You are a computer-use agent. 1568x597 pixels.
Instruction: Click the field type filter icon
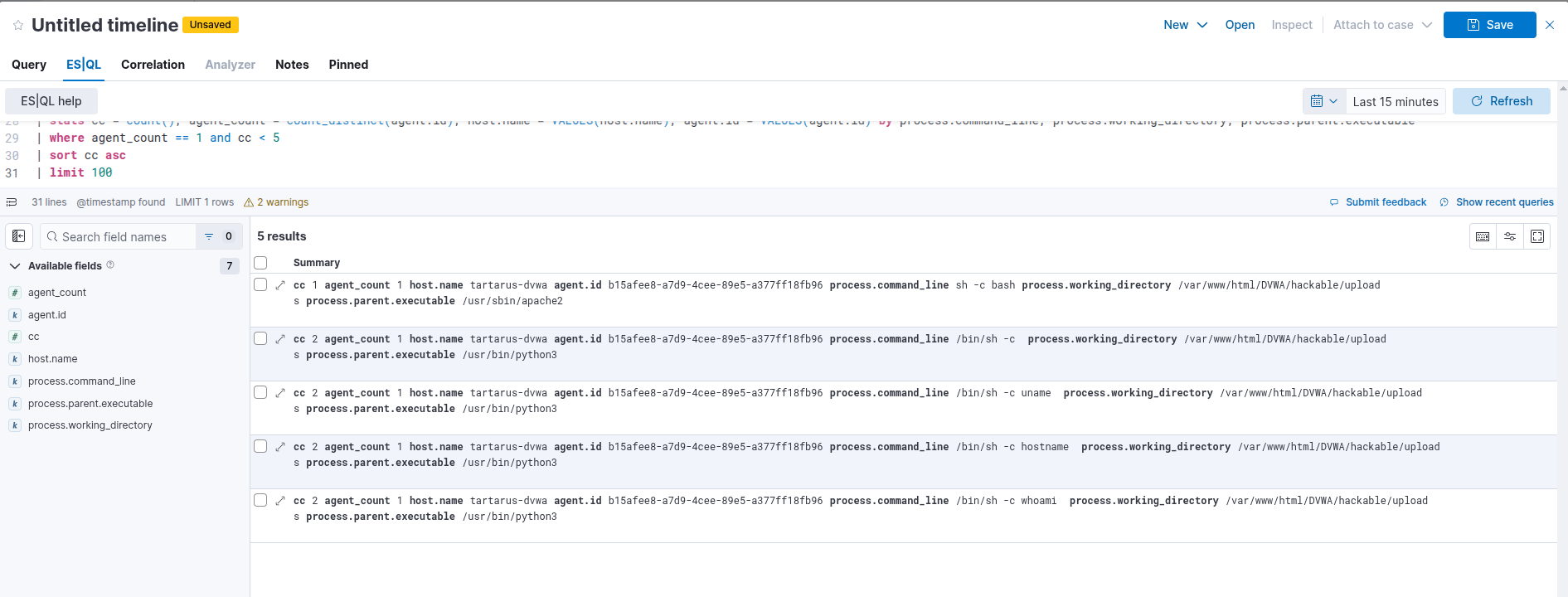[210, 236]
